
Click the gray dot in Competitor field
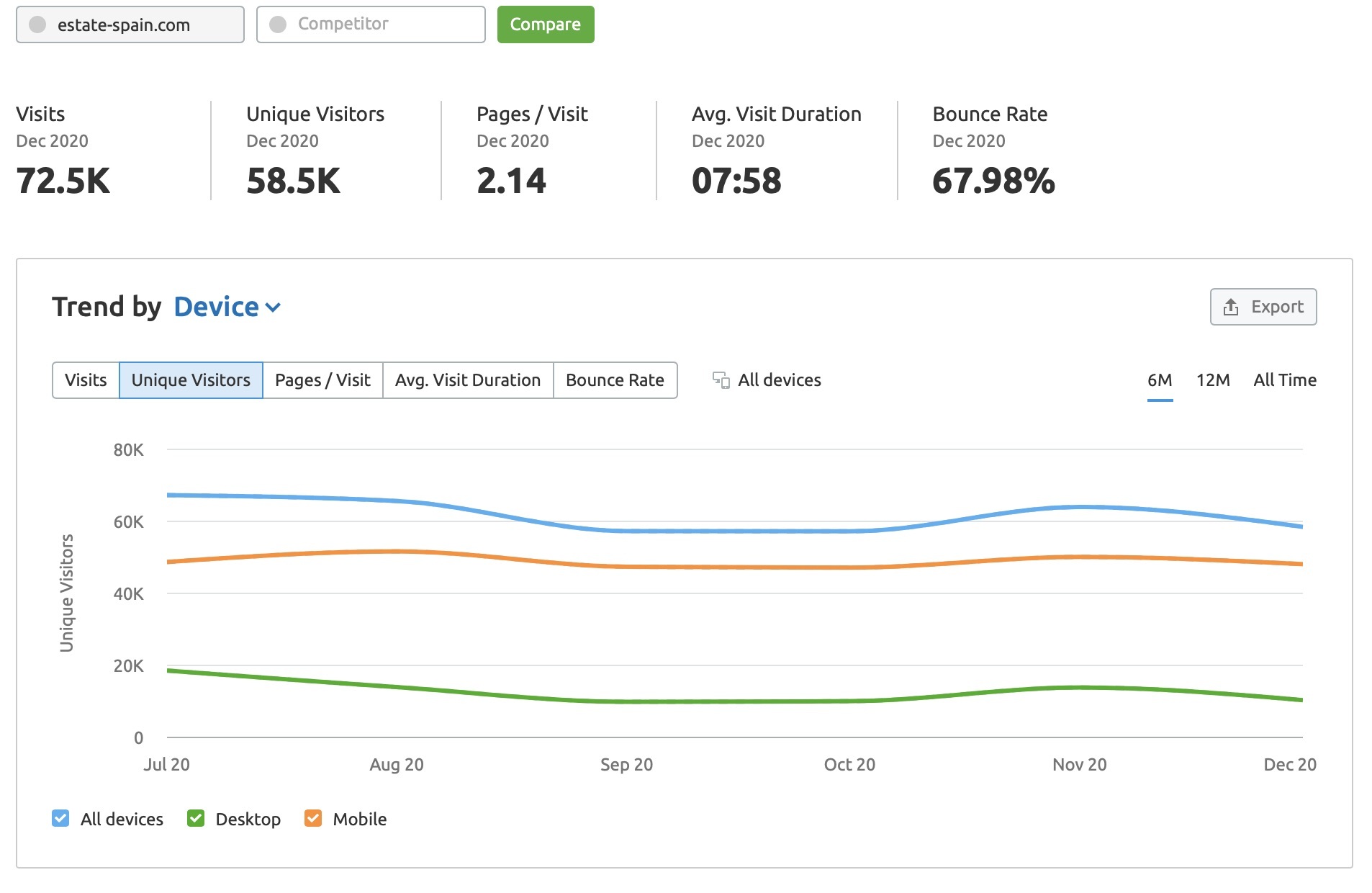pos(278,24)
